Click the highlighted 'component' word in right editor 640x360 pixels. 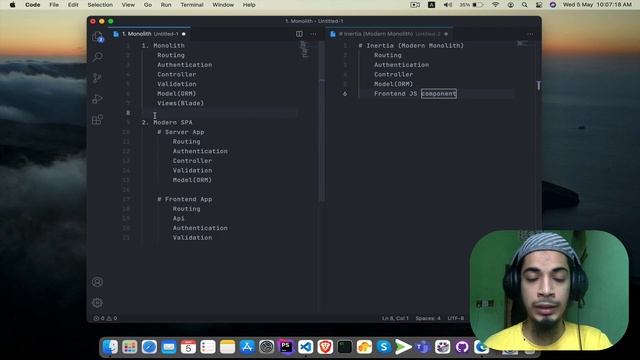point(439,93)
